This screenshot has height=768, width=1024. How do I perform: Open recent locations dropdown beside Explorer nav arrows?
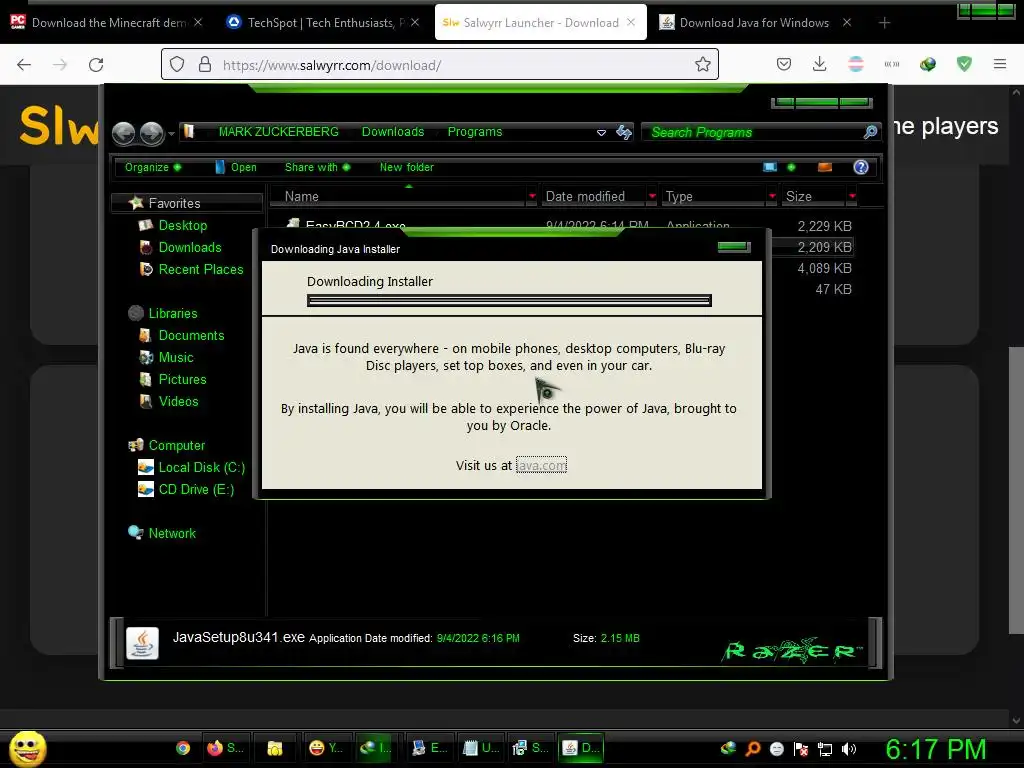coord(171,134)
